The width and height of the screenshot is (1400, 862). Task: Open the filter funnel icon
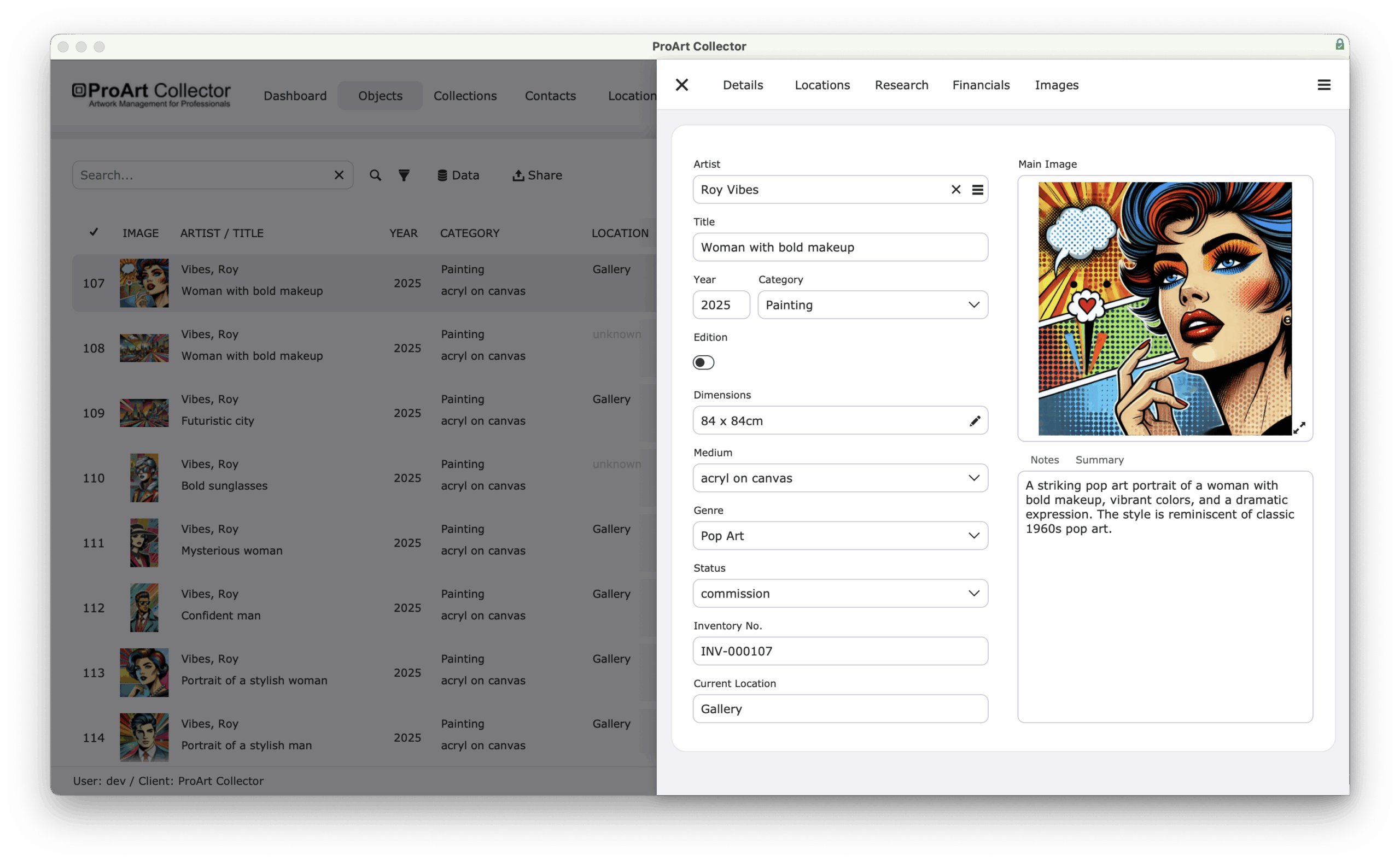pyautogui.click(x=404, y=175)
